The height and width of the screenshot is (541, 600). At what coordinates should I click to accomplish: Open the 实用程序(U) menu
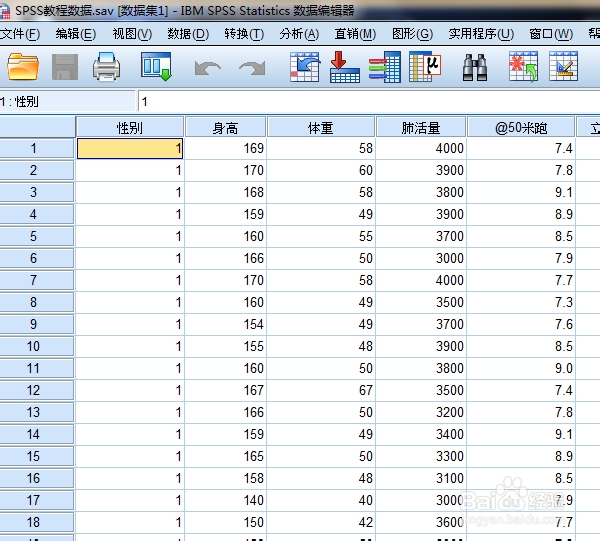481,34
